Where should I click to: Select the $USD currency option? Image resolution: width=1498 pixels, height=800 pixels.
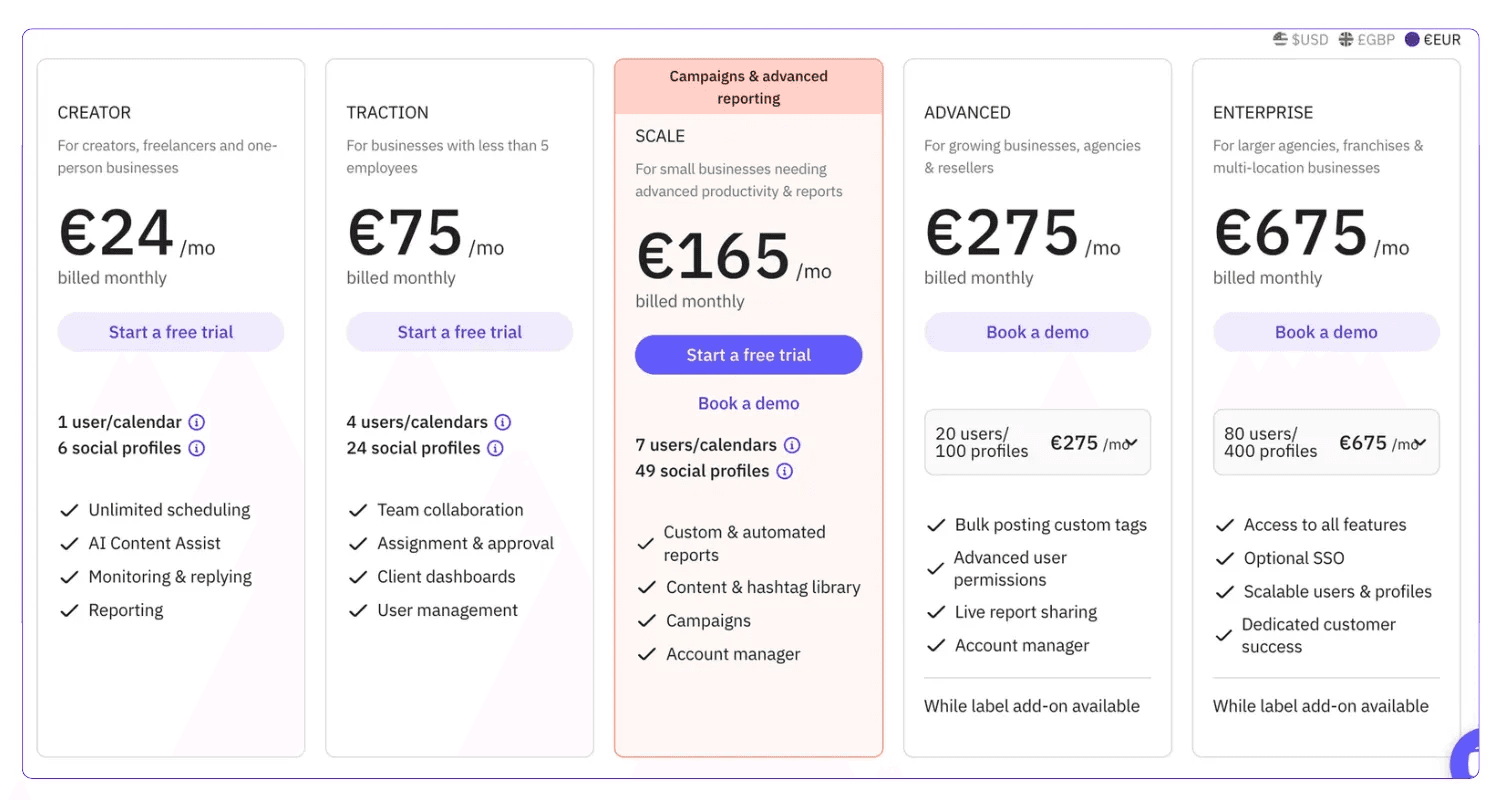coord(1301,40)
